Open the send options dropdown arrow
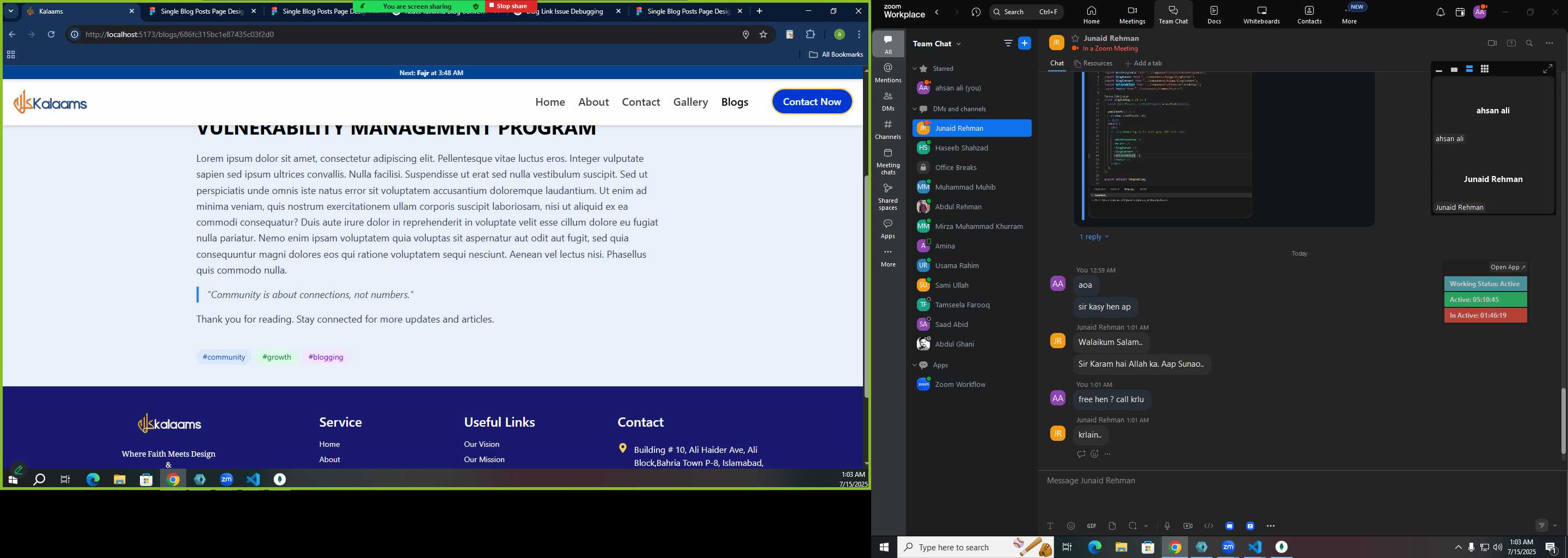Screen dimensions: 1568x558 pyautogui.click(x=1555, y=526)
